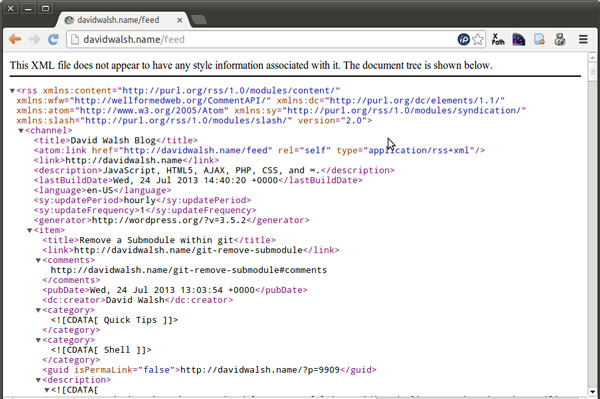Collapse the item element

[29, 230]
